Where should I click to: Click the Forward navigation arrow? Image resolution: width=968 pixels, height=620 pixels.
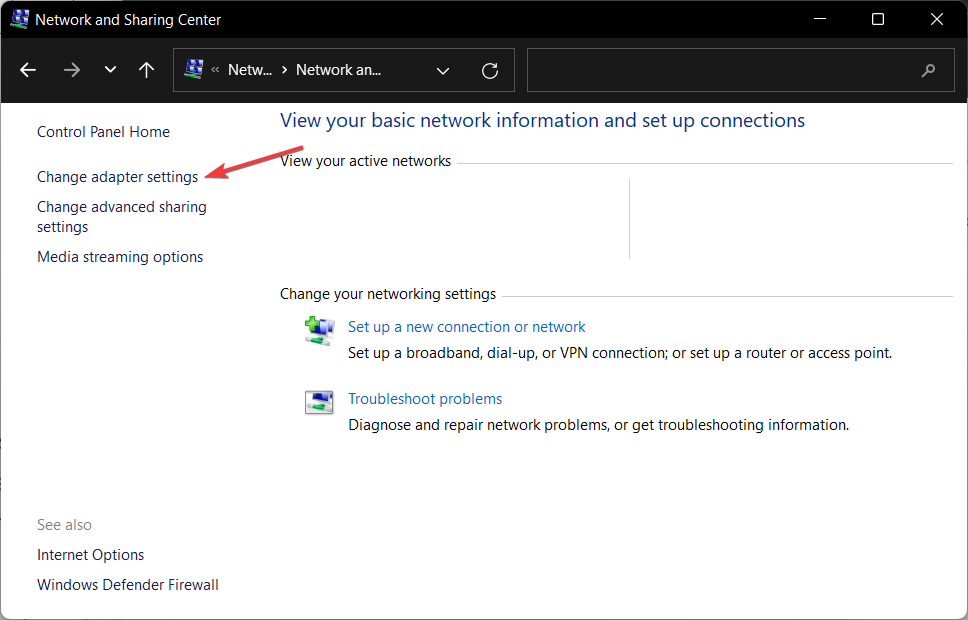[x=71, y=70]
